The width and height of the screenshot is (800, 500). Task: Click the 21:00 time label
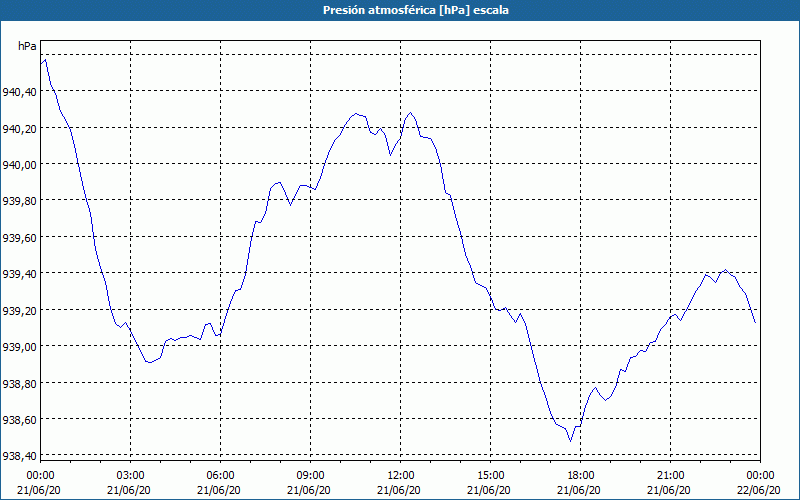[x=670, y=476]
